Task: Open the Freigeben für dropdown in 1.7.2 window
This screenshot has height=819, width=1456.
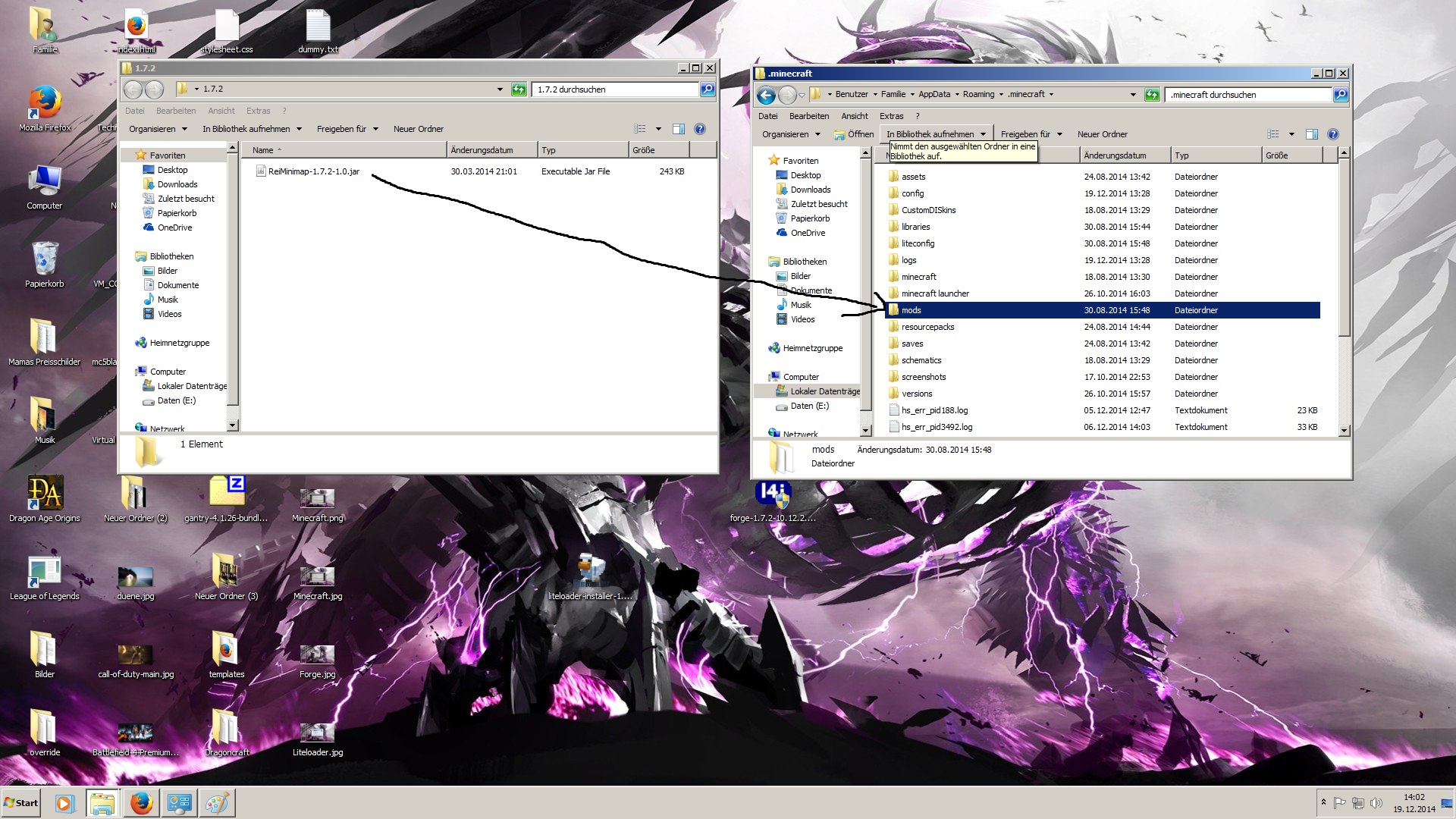Action: coord(347,129)
